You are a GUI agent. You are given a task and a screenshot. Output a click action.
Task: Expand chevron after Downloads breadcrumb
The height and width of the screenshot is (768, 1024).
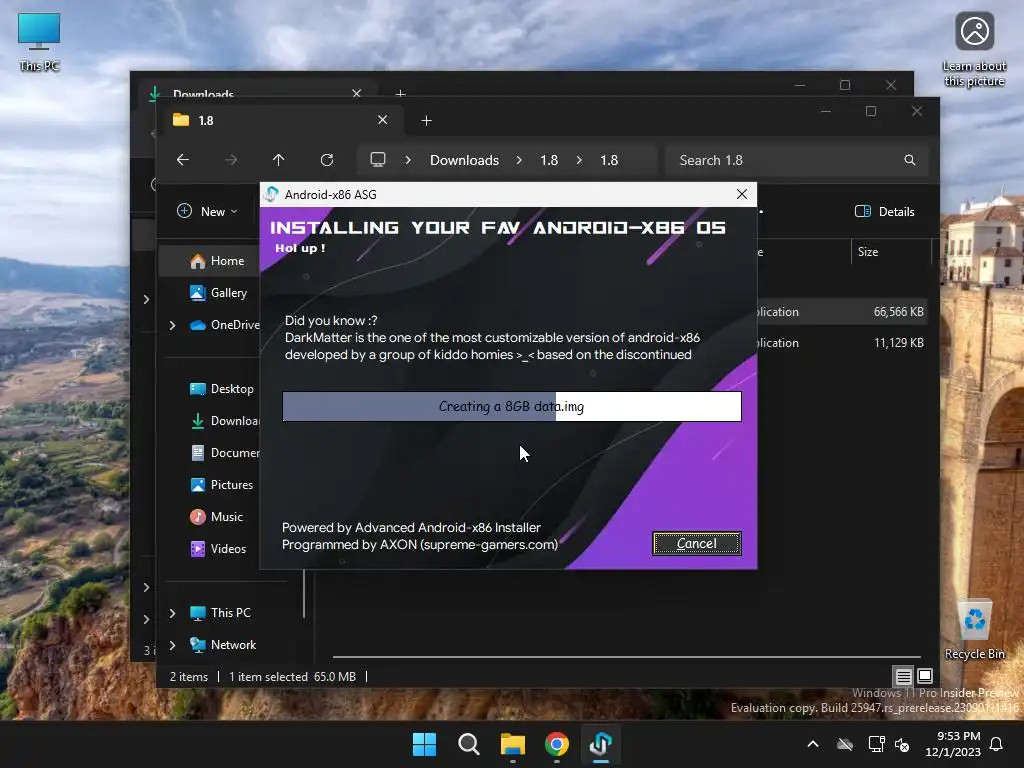pos(519,160)
